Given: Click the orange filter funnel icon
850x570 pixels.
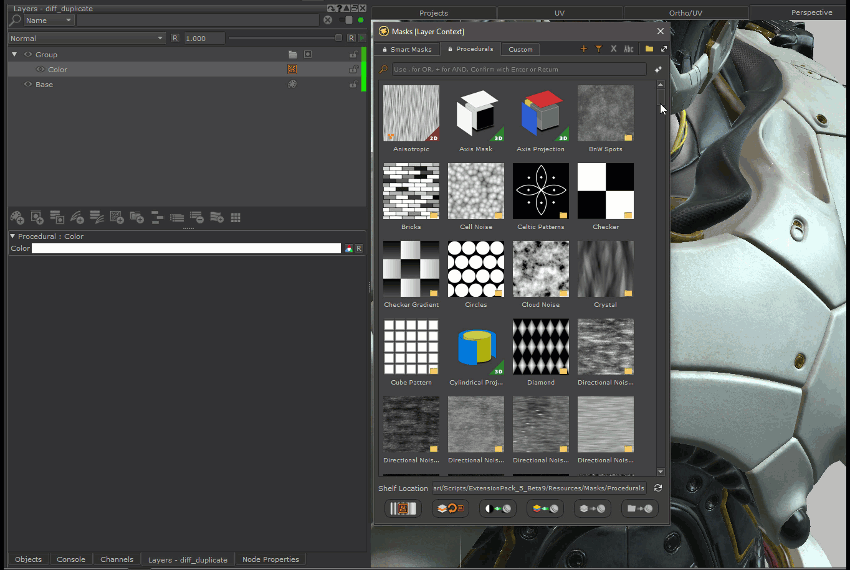Looking at the screenshot, I should point(598,49).
